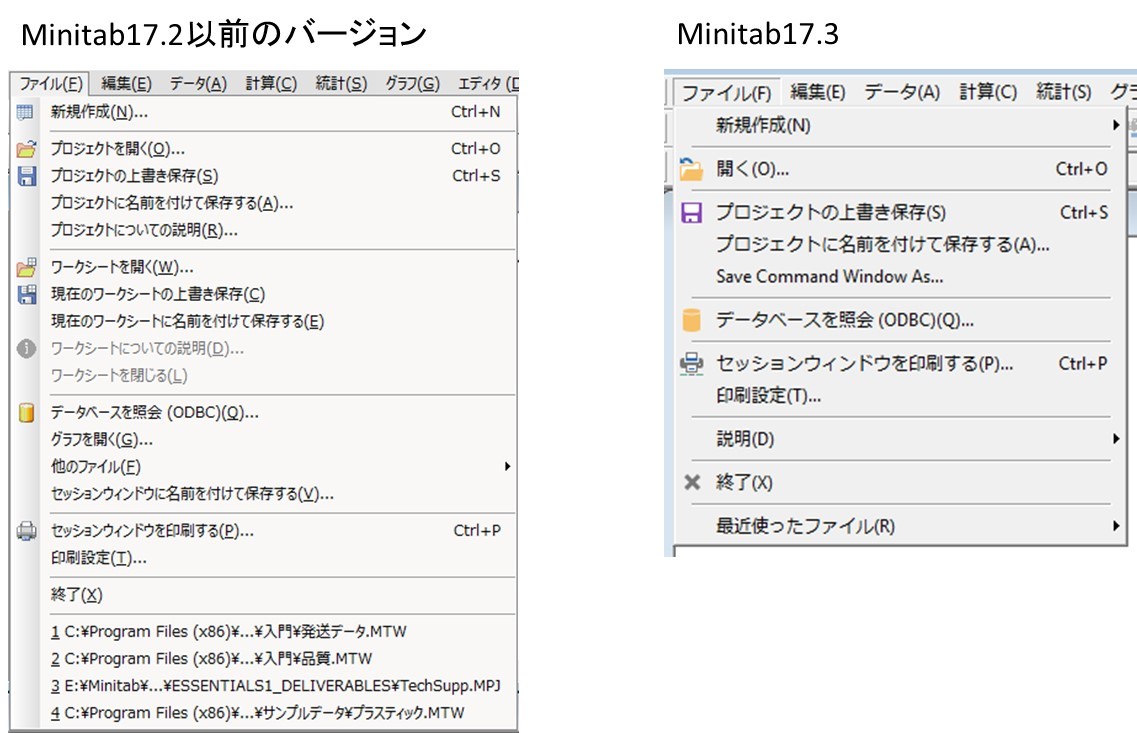Screen dimensions: 1137x733
Task: Open ファイル(F) in the Minitab 17.2 menu bar
Action: pyautogui.click(x=50, y=84)
